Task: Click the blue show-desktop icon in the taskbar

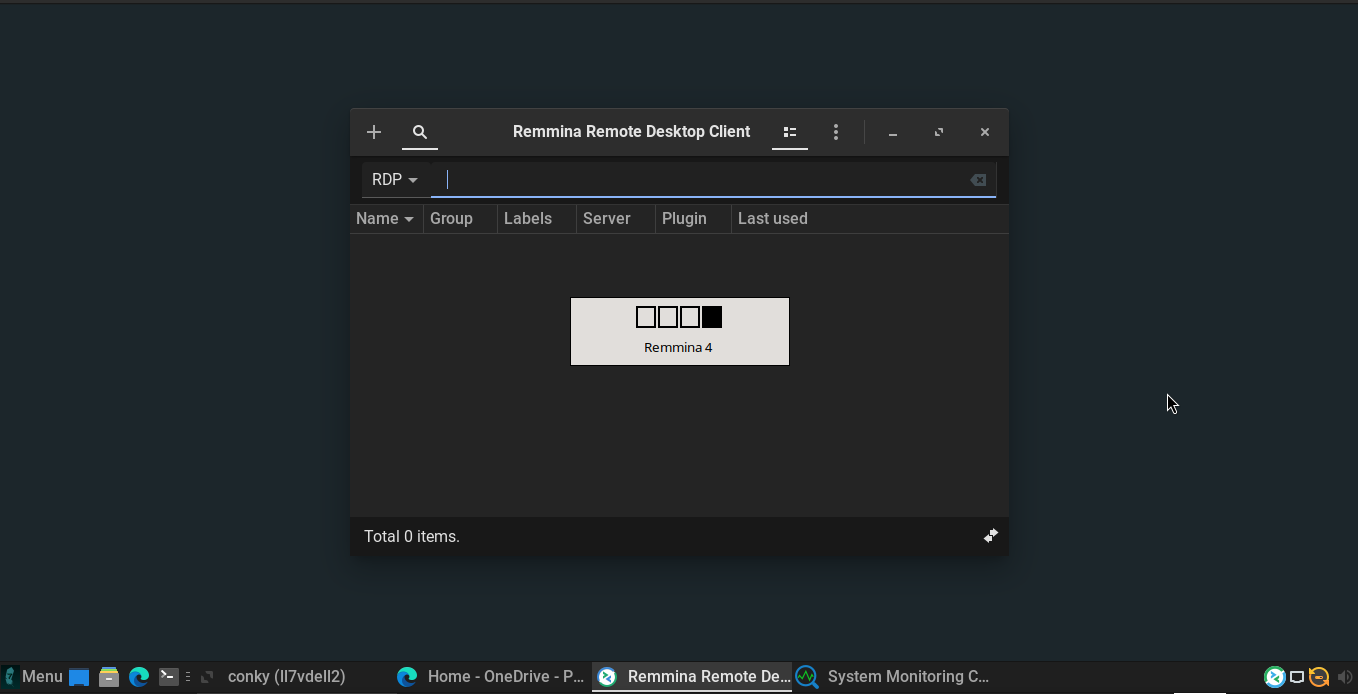Action: click(x=79, y=677)
